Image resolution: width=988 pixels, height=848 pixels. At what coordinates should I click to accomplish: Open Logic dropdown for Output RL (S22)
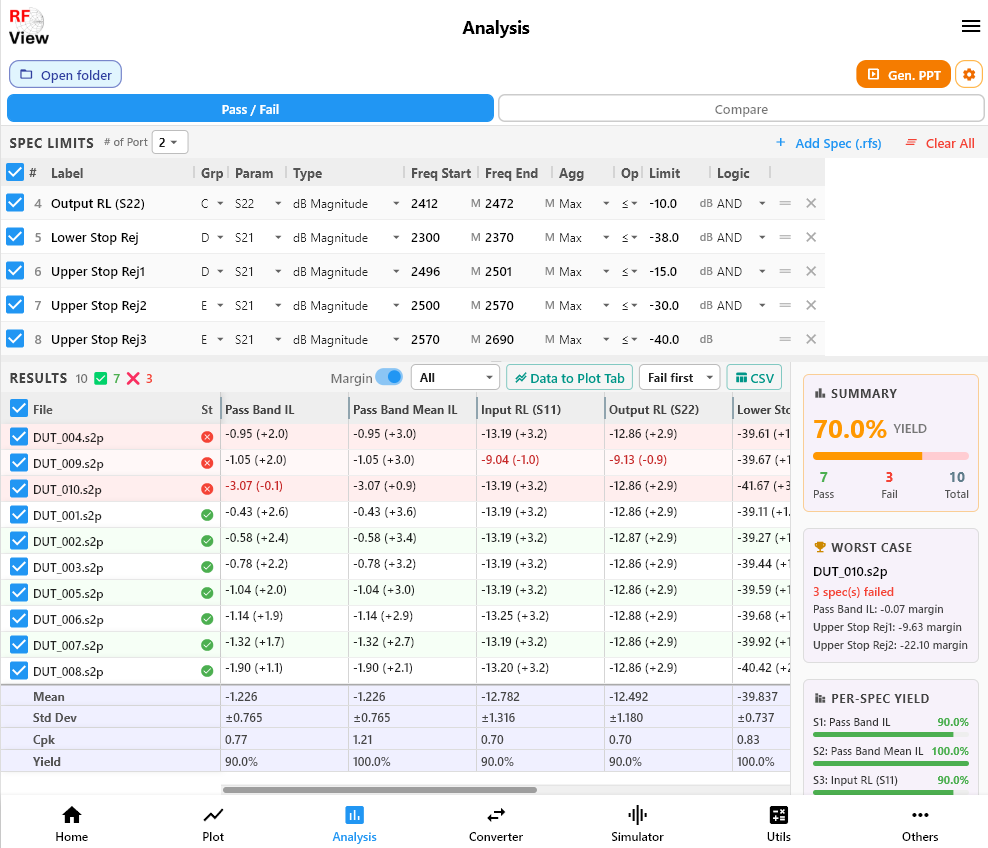tap(742, 203)
